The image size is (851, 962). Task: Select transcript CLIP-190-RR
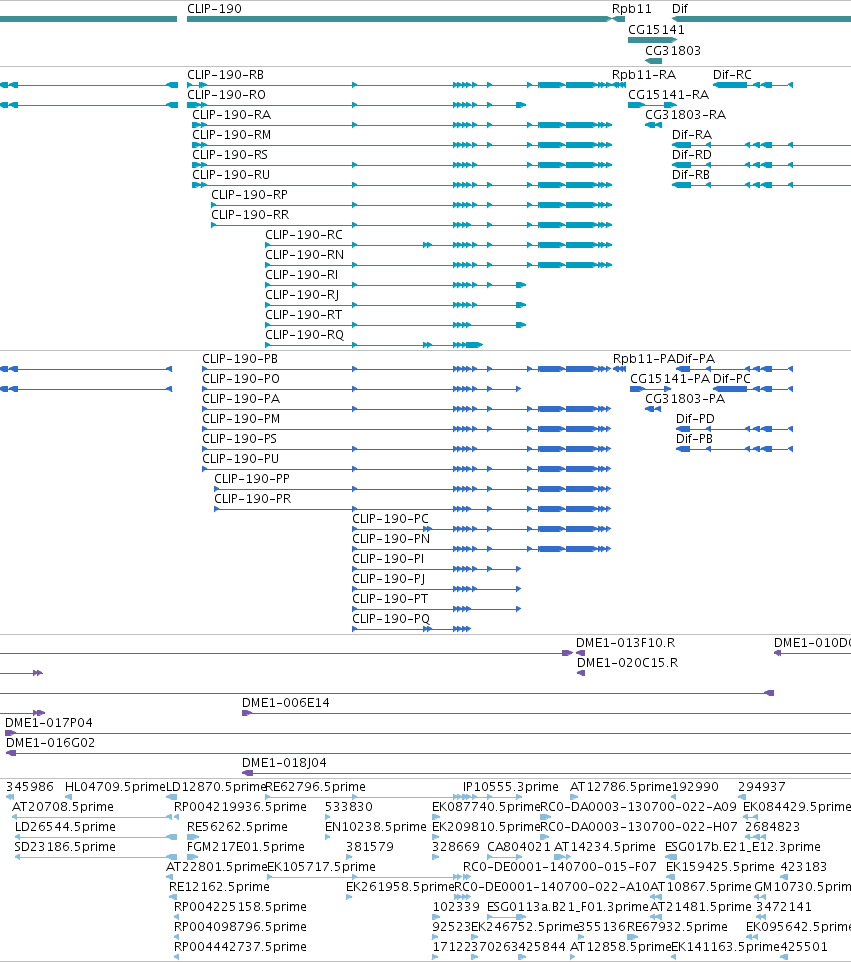pos(250,215)
